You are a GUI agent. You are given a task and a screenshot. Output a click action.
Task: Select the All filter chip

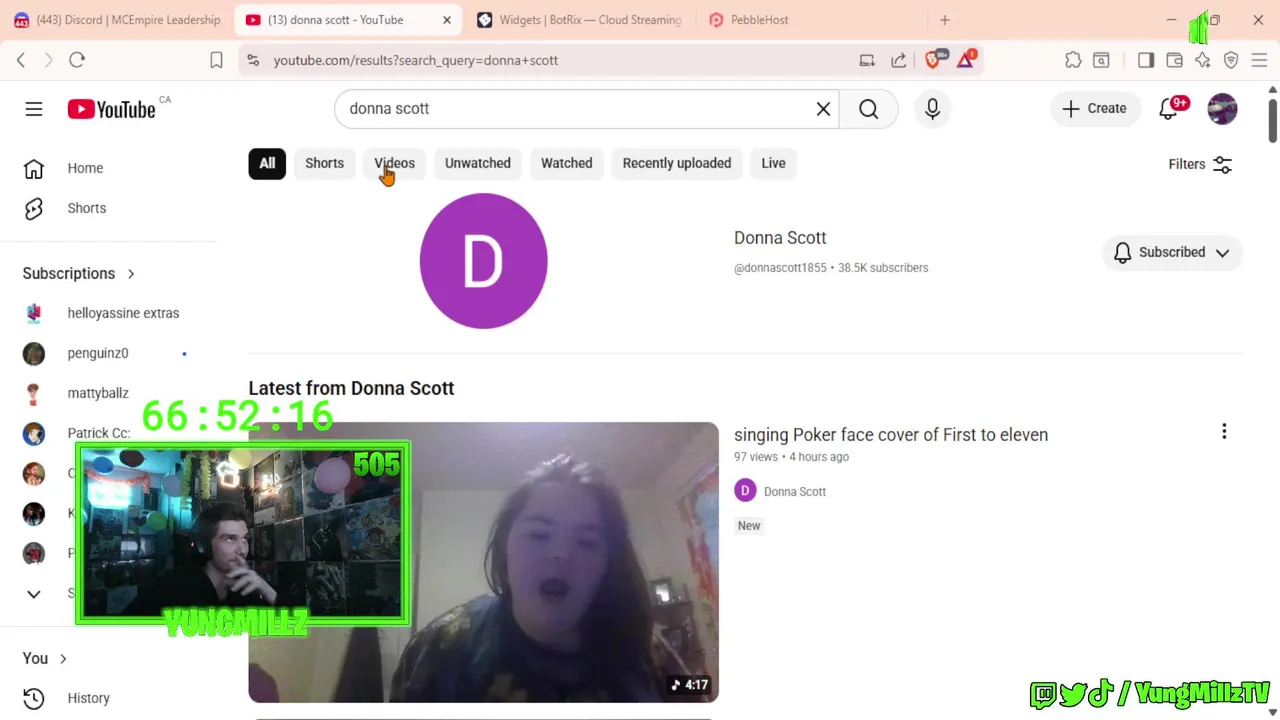[267, 163]
